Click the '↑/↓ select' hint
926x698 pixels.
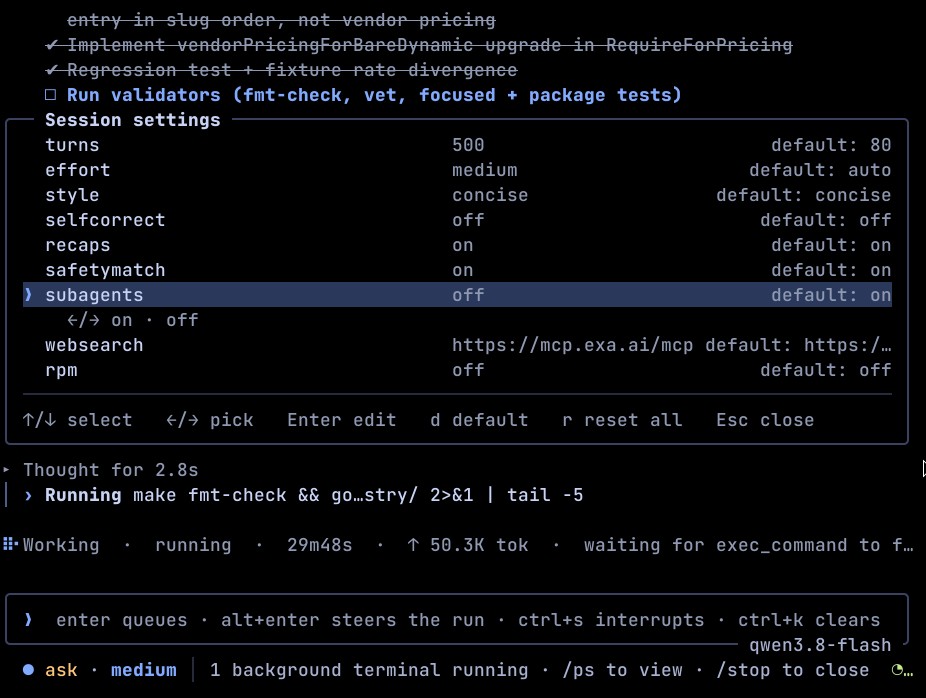click(x=77, y=420)
